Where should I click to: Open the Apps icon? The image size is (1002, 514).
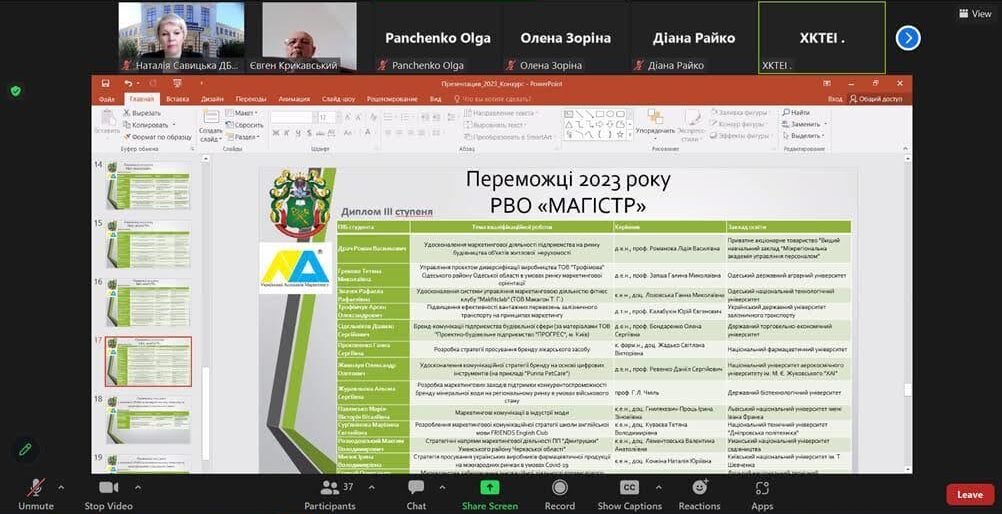tap(762, 488)
